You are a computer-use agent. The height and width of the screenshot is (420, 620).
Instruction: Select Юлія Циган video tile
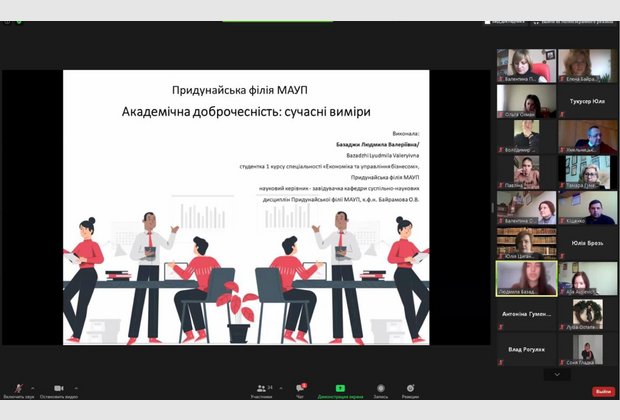(x=526, y=243)
